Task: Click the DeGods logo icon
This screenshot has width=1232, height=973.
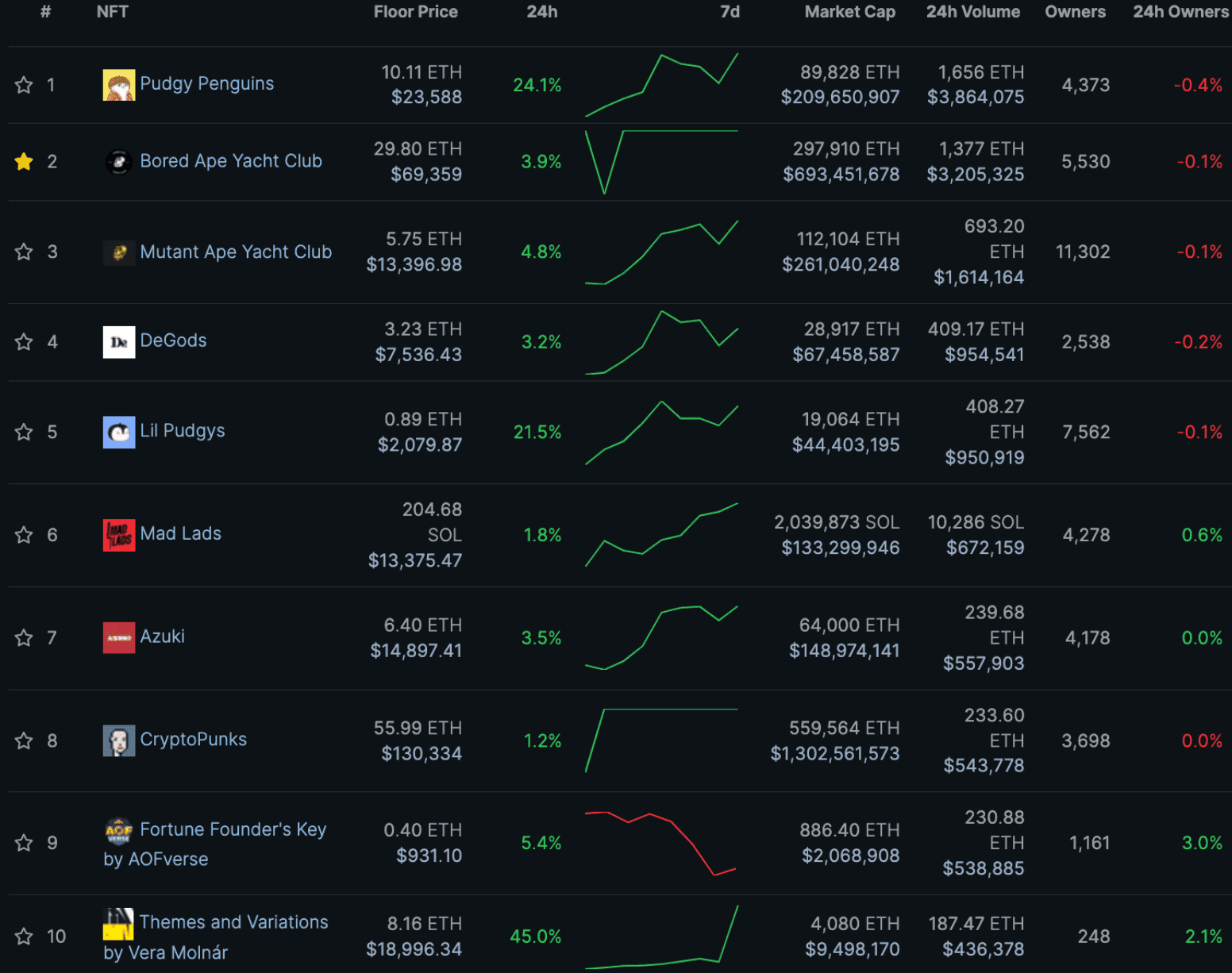Action: pos(119,342)
